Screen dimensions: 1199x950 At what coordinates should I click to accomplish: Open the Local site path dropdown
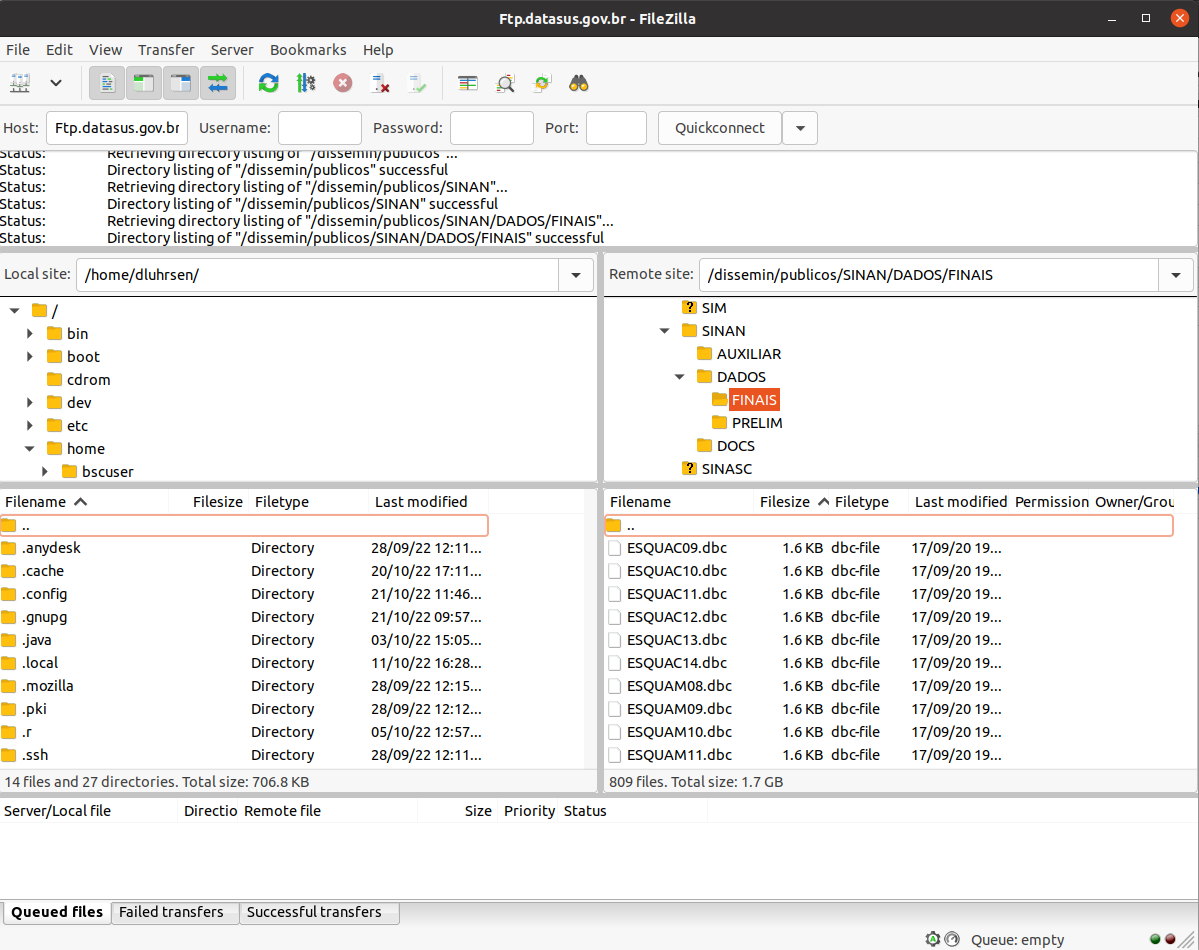pos(576,275)
